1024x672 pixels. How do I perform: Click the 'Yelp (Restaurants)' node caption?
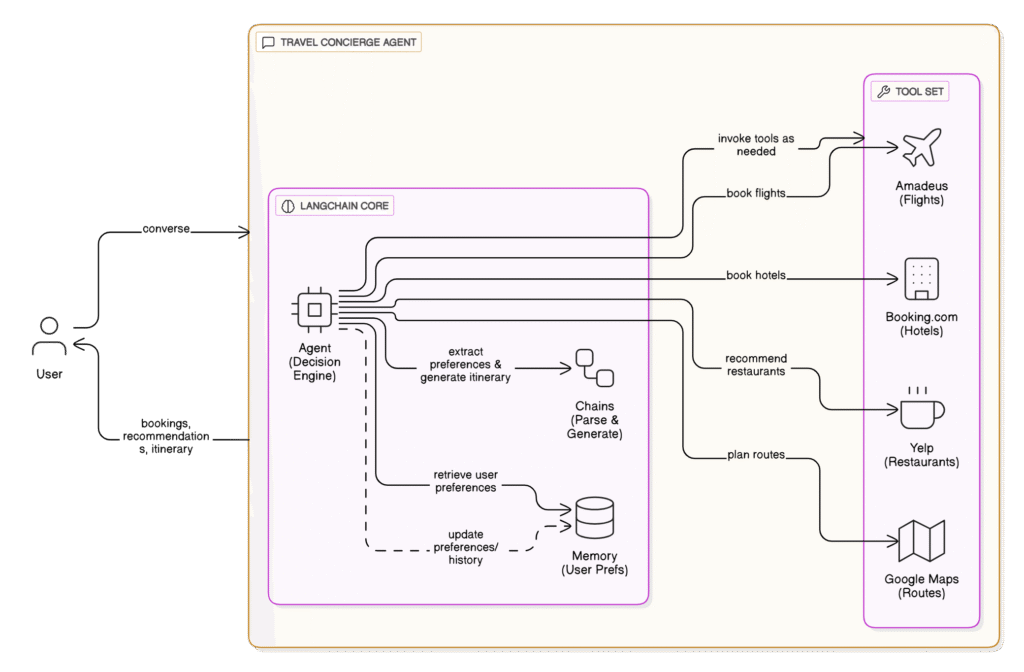pos(921,455)
